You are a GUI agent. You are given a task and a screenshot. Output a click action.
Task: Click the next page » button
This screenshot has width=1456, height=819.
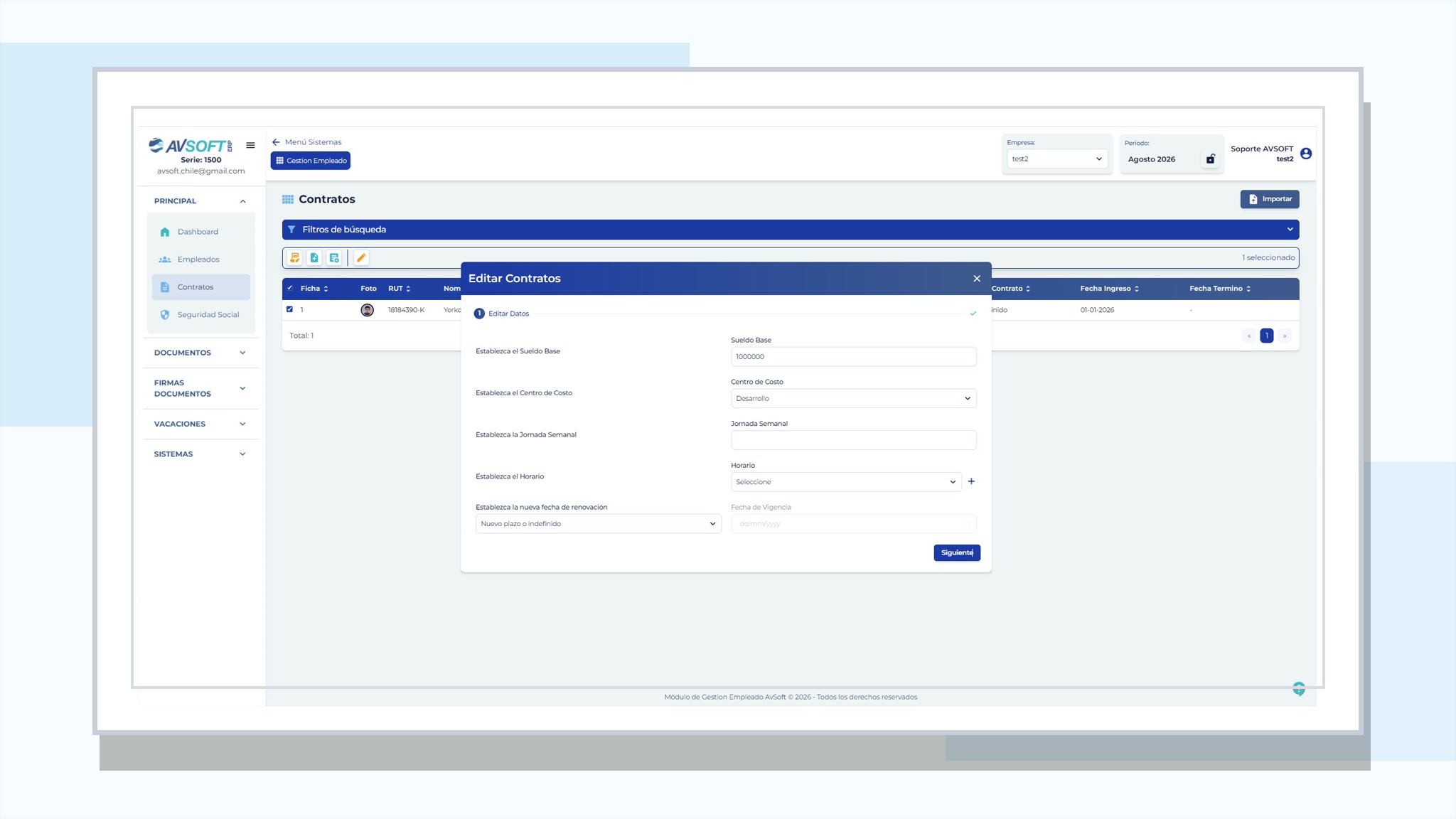[1284, 336]
